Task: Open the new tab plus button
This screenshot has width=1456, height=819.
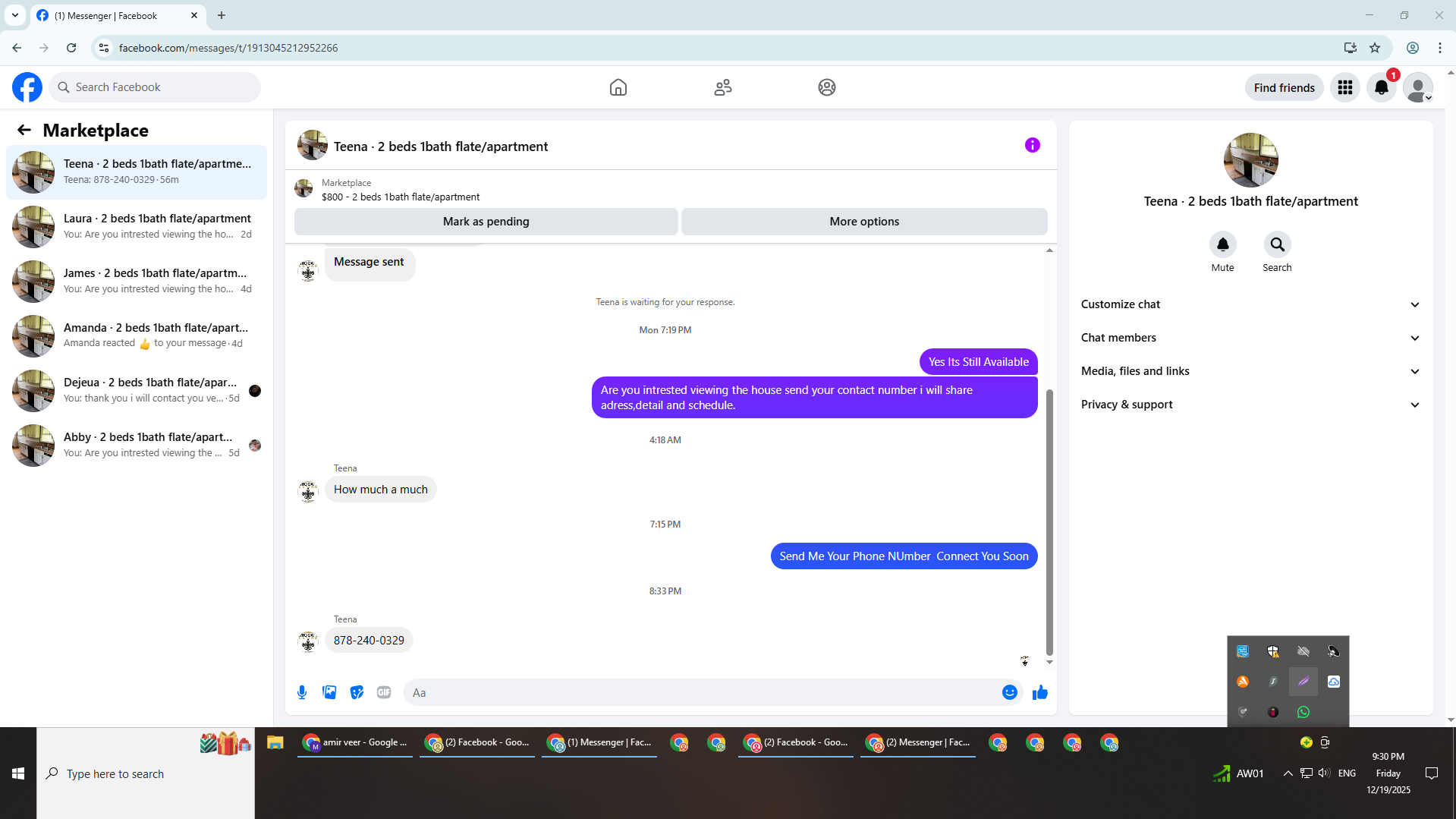Action: (222, 15)
